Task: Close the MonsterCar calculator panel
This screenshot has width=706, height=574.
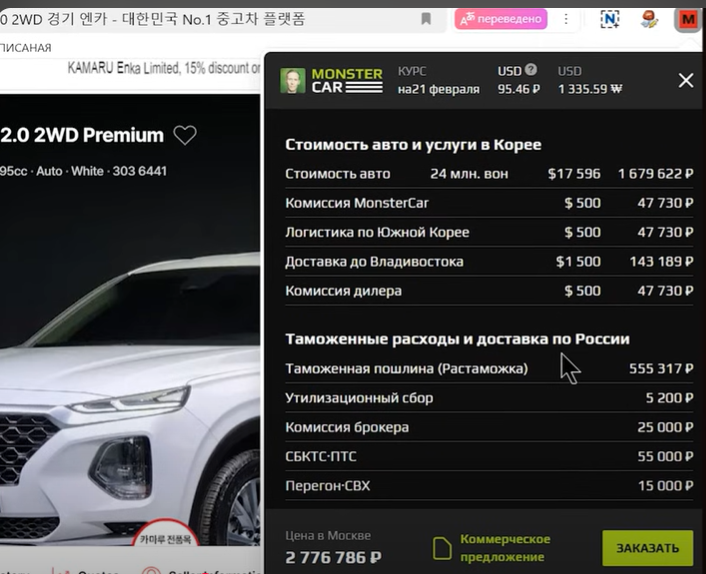Action: pos(686,81)
